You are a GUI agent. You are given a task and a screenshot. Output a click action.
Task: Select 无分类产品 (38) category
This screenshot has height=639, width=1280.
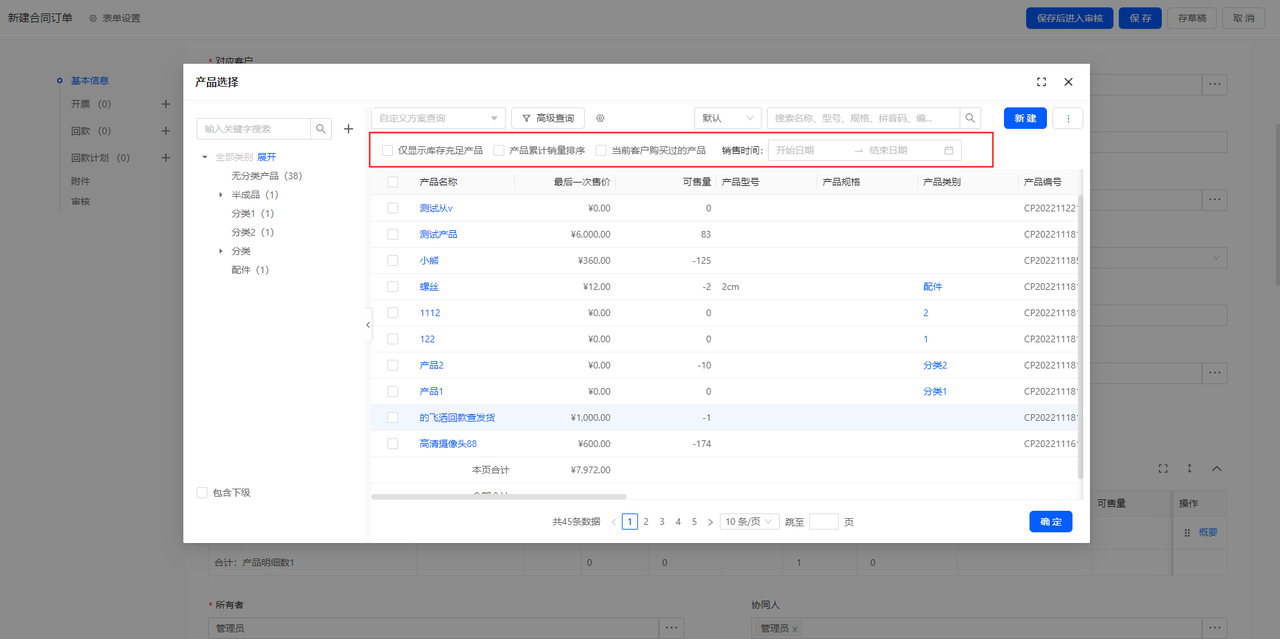pyautogui.click(x=266, y=176)
